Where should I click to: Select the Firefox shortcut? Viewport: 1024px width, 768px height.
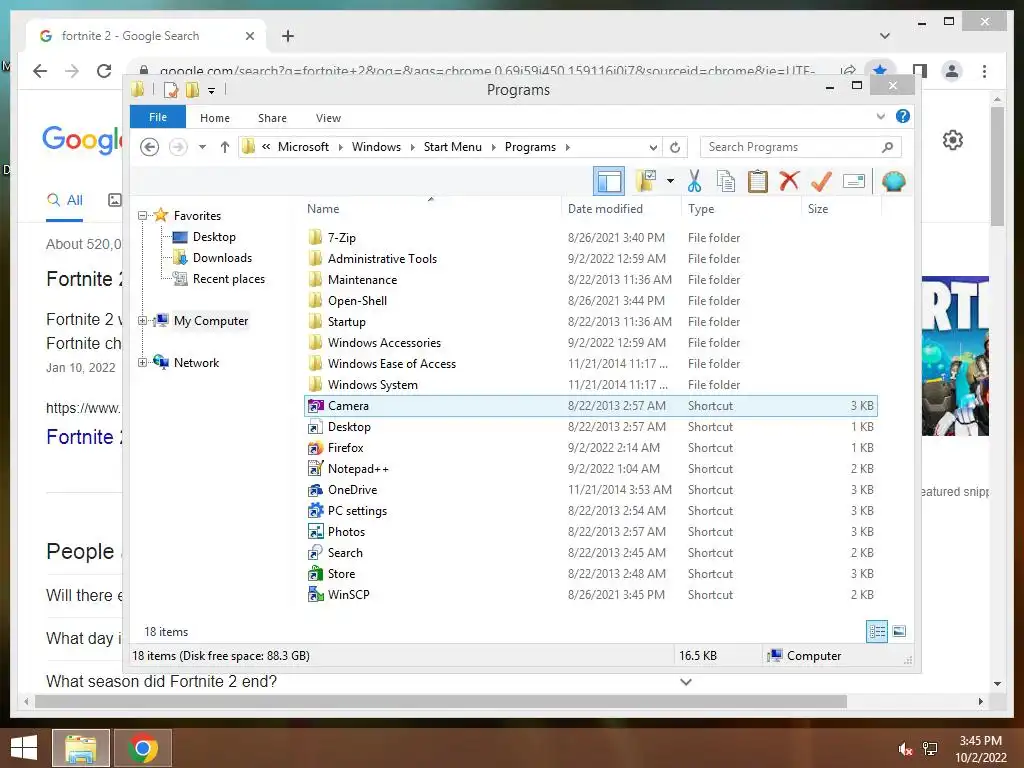590,448
